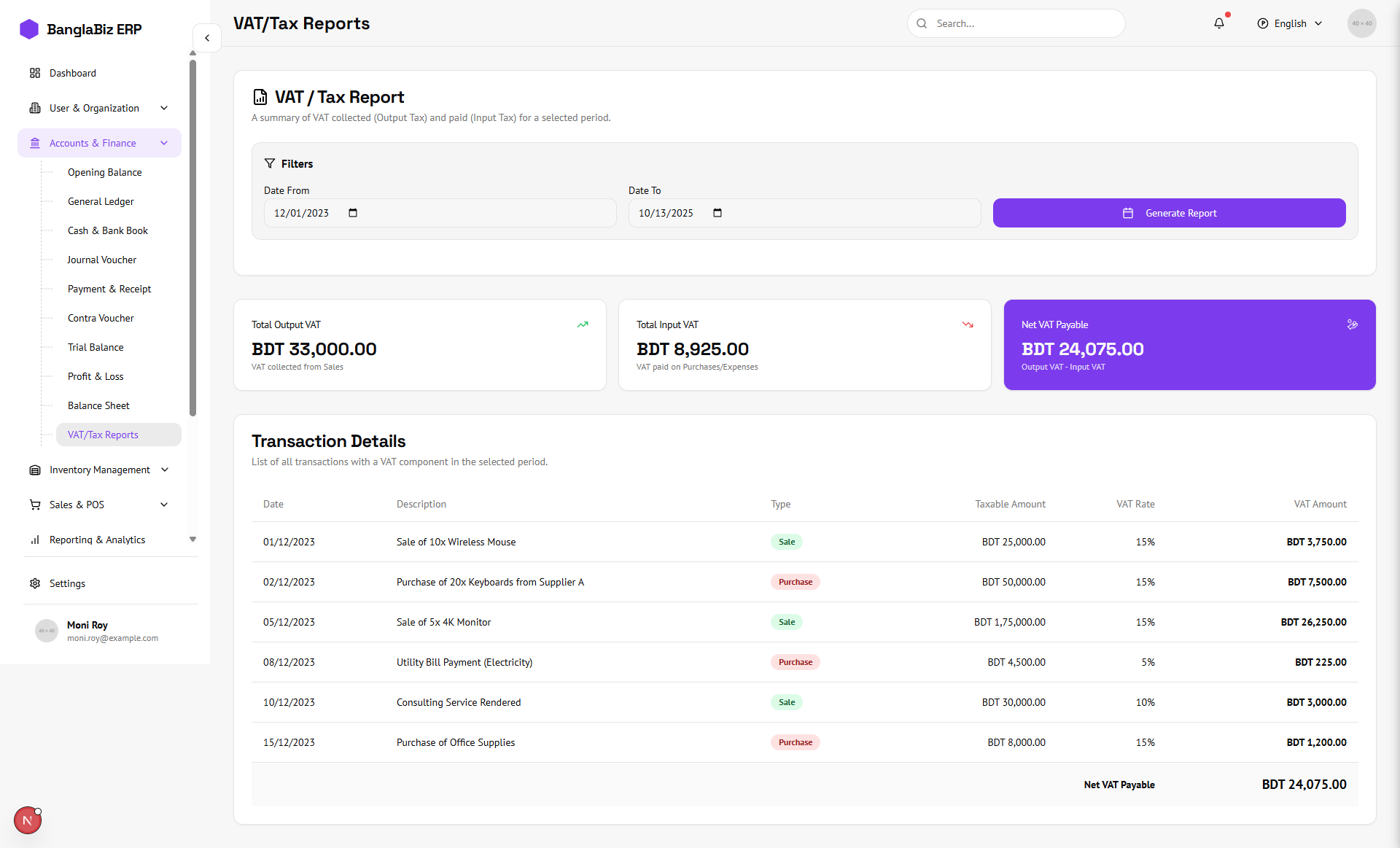
Task: Click the Generate Report button
Action: 1169,213
